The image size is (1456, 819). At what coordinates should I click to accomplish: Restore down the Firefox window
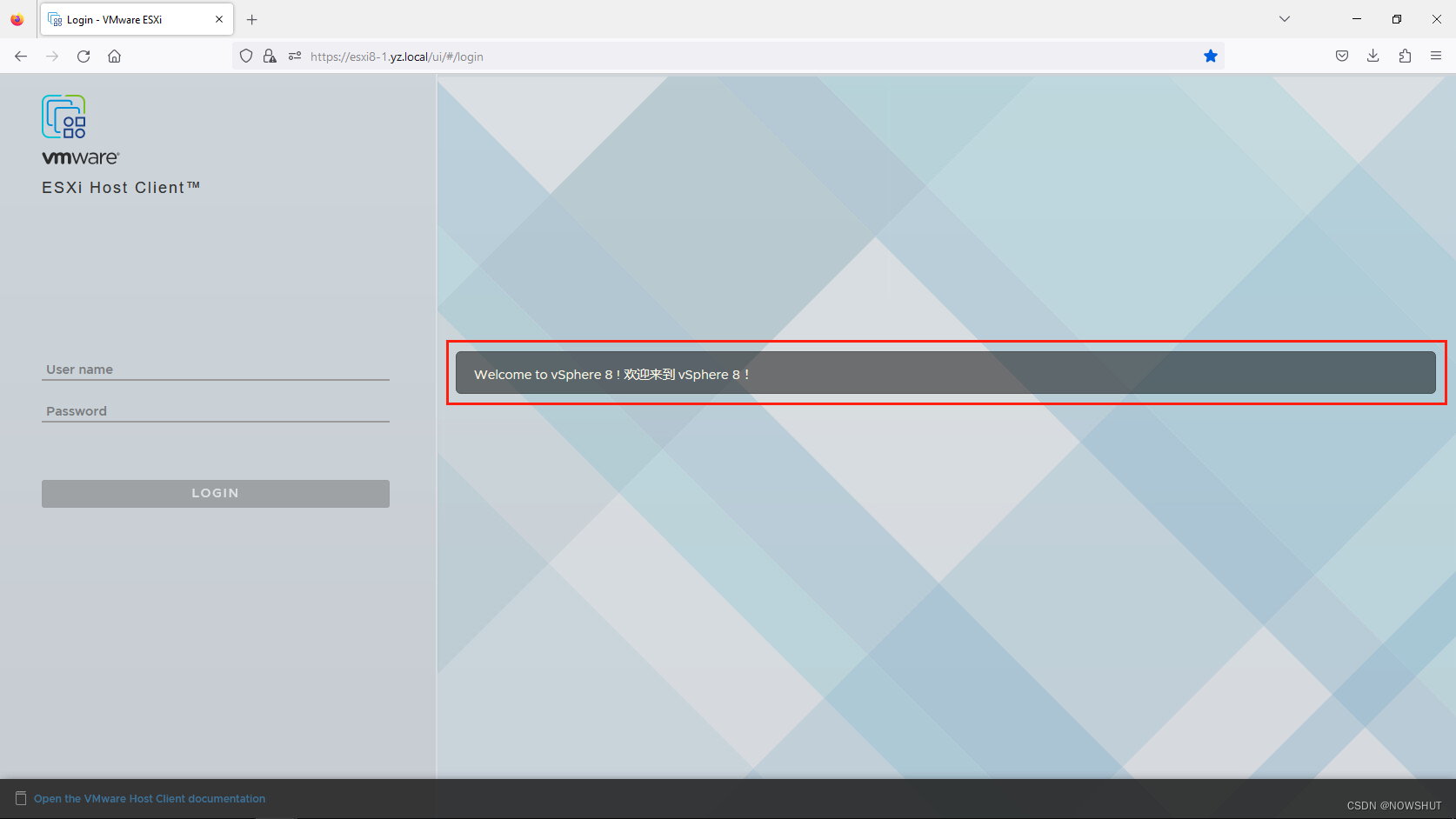click(1397, 19)
